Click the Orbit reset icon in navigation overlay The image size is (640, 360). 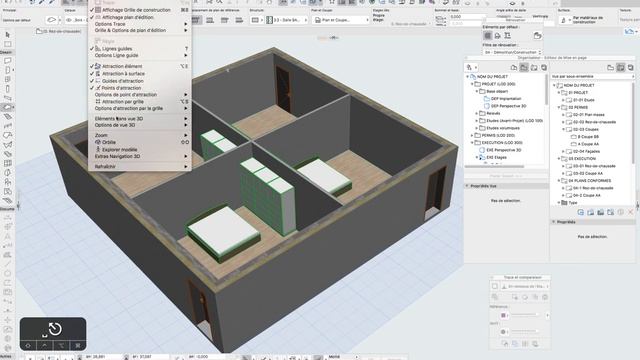click(54, 329)
